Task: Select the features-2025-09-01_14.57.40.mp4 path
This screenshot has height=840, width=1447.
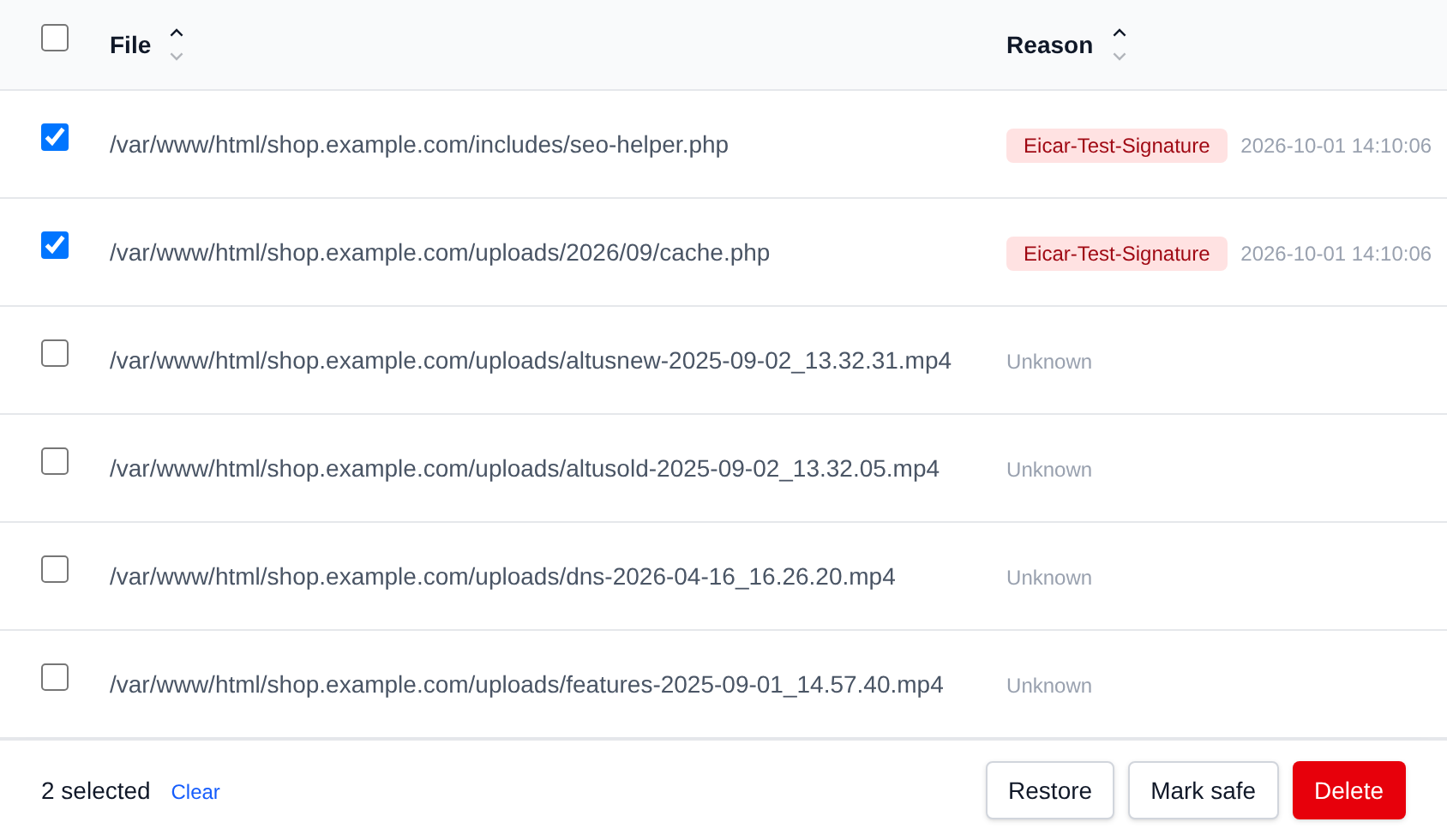Action: (x=526, y=685)
